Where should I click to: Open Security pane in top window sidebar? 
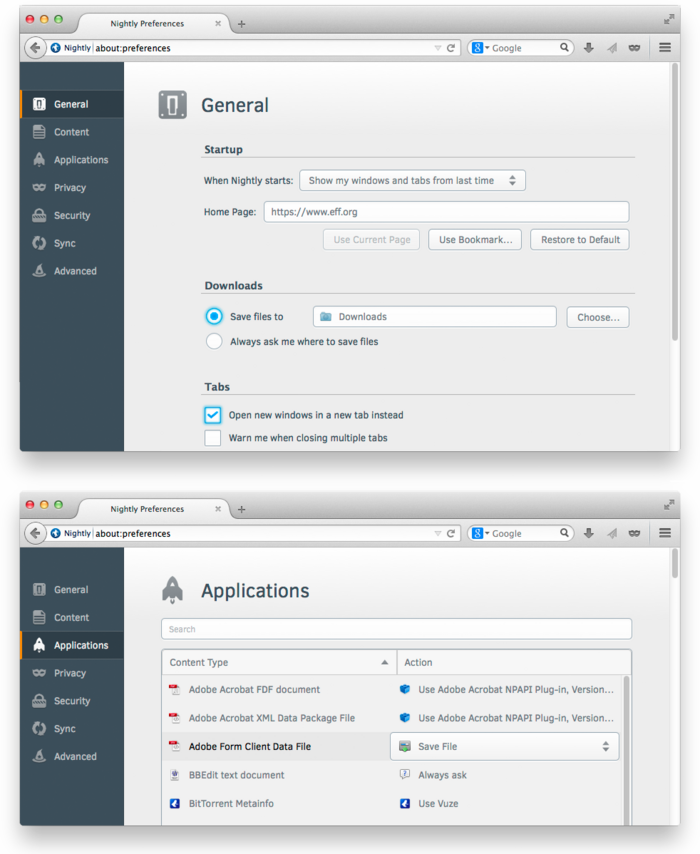(71, 215)
